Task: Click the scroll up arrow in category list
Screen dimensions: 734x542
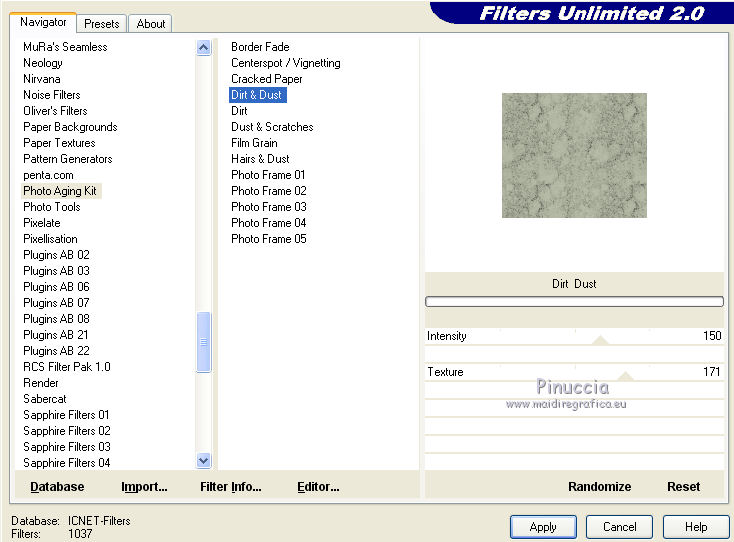Action: coord(204,47)
